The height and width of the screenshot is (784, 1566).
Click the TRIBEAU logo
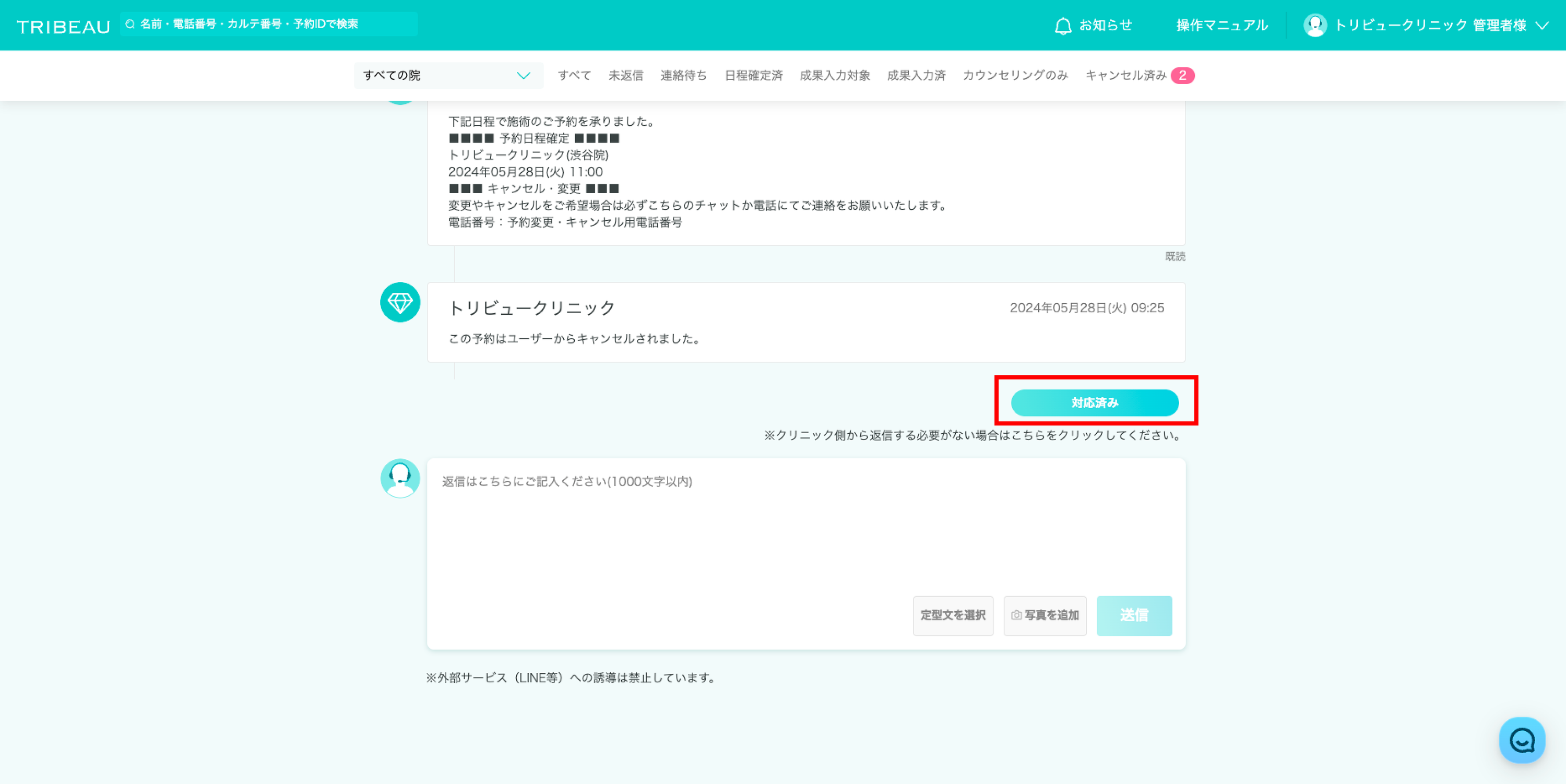pos(63,26)
